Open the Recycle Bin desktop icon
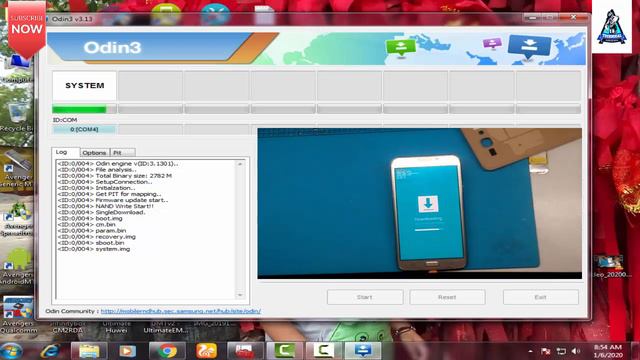The image size is (640, 360). click(17, 117)
